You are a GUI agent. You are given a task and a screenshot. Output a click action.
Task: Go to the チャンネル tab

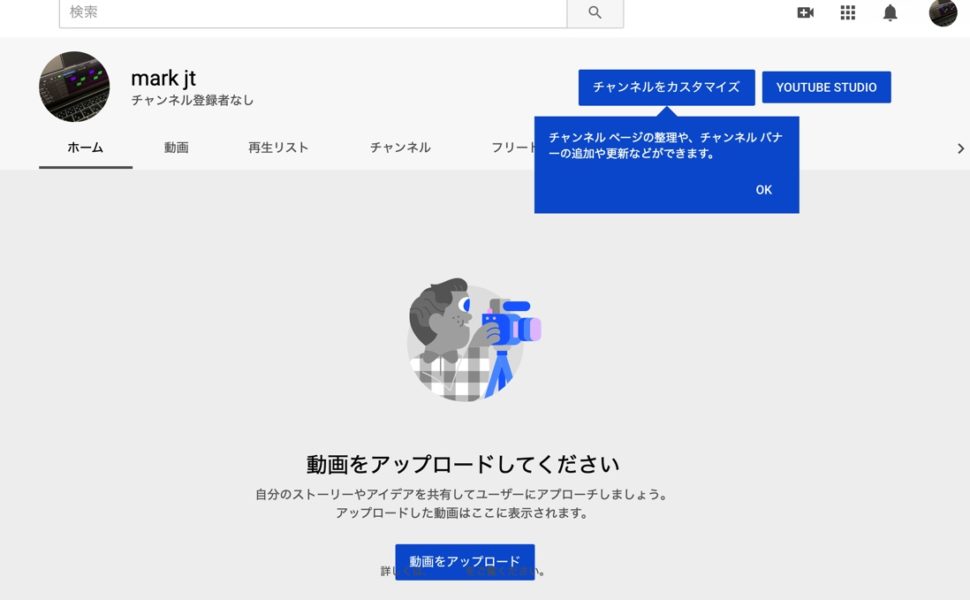coord(400,147)
